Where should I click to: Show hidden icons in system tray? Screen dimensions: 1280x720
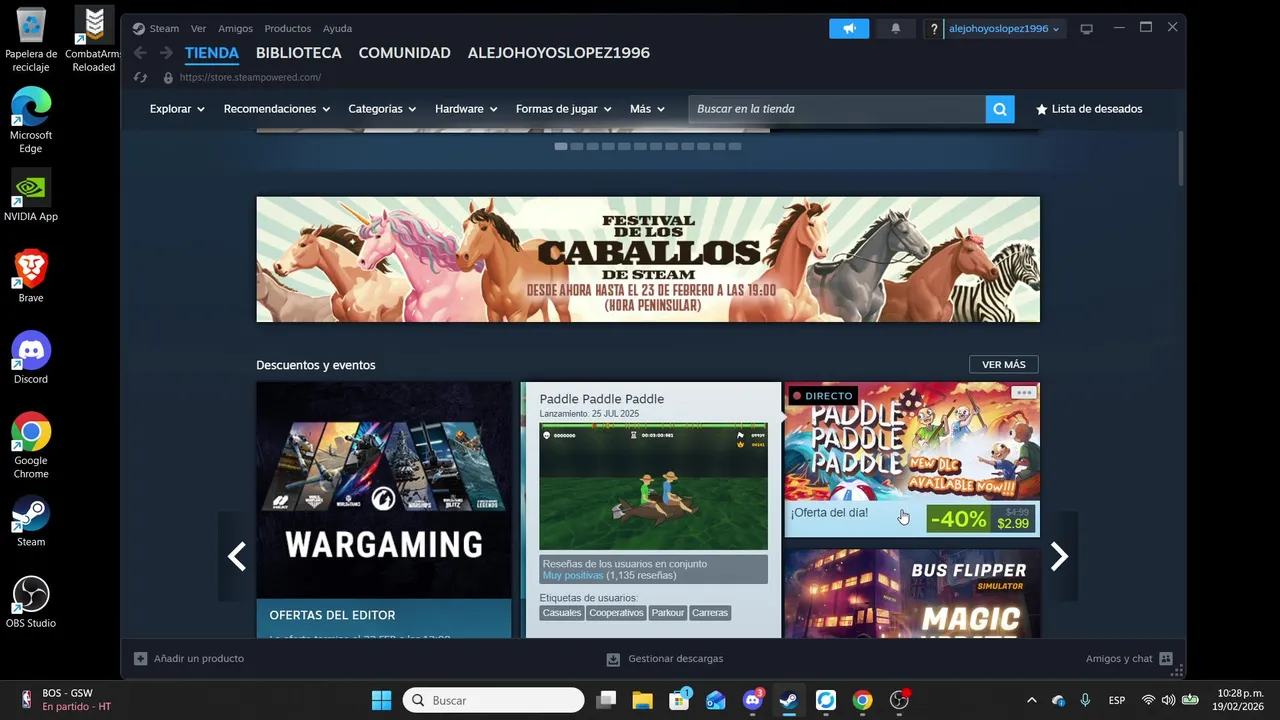point(1031,700)
